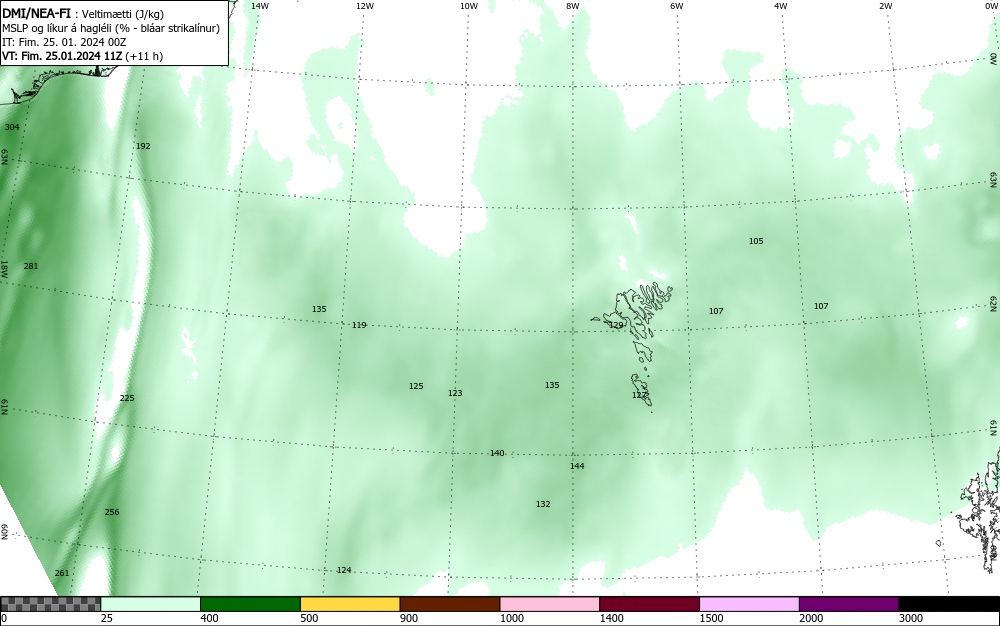Click the legend tick label "1000"
The height and width of the screenshot is (626, 1000).
click(511, 618)
